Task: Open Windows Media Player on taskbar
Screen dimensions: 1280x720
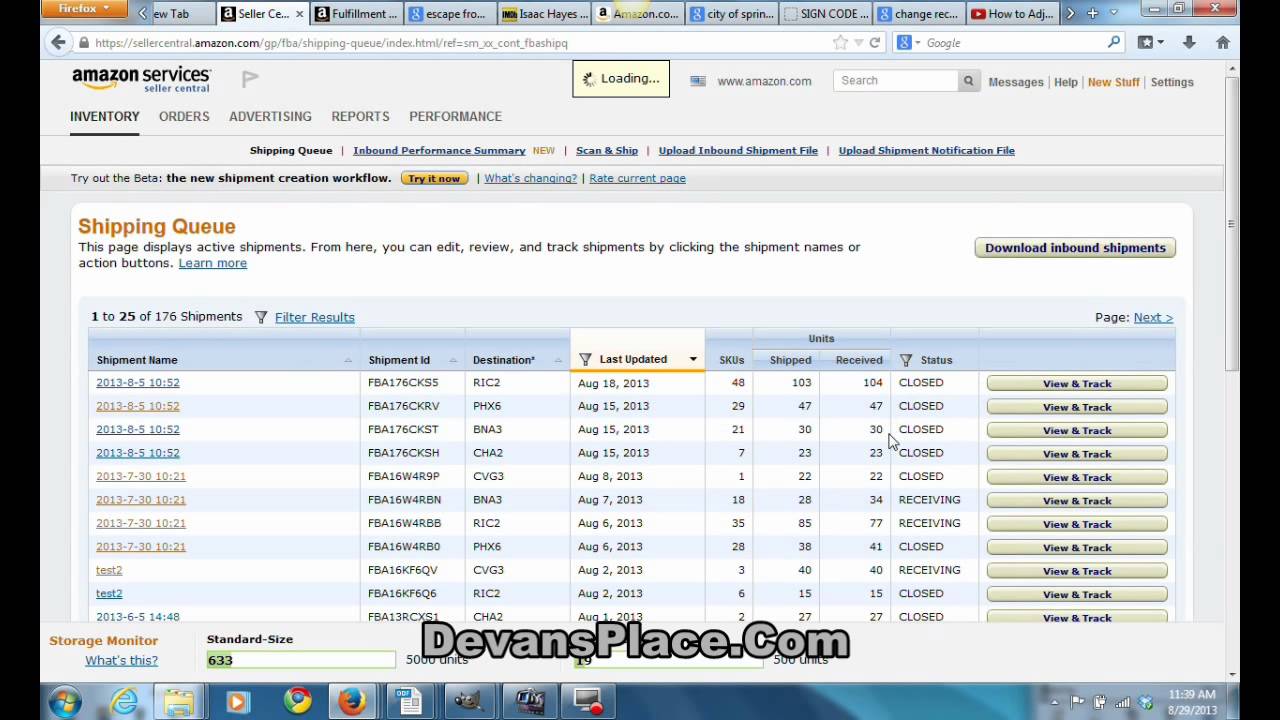Action: click(x=237, y=702)
